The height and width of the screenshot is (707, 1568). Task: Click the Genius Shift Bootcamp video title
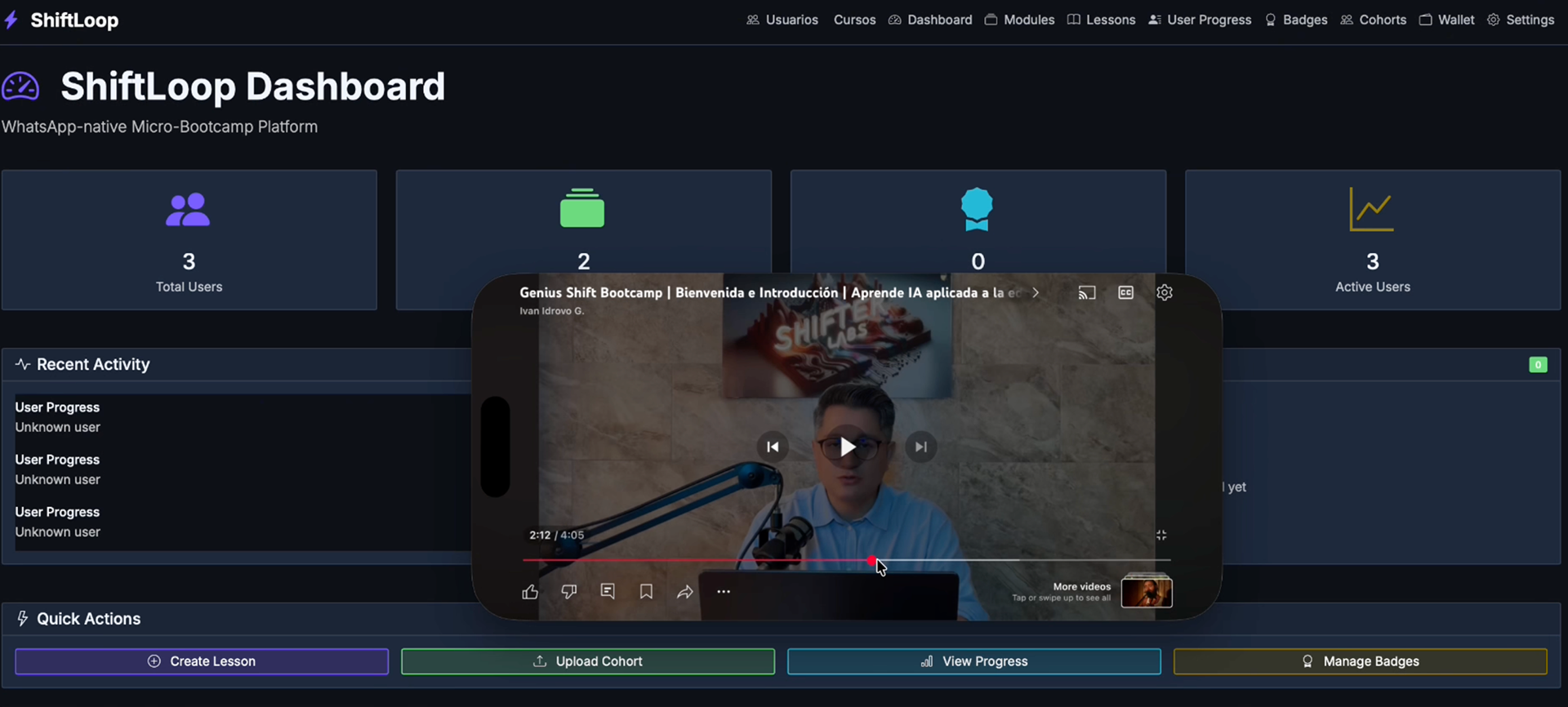pos(770,292)
